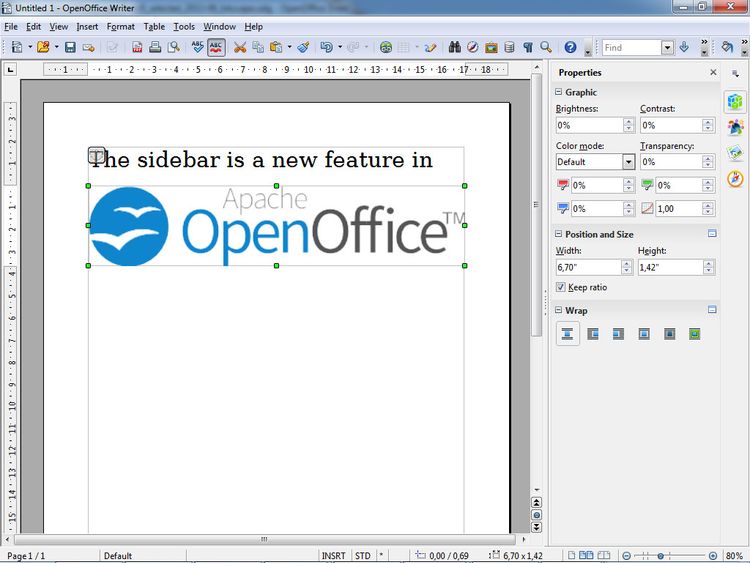The width and height of the screenshot is (750, 563).
Task: Open Find & Replace binoculars icon
Action: click(x=454, y=47)
